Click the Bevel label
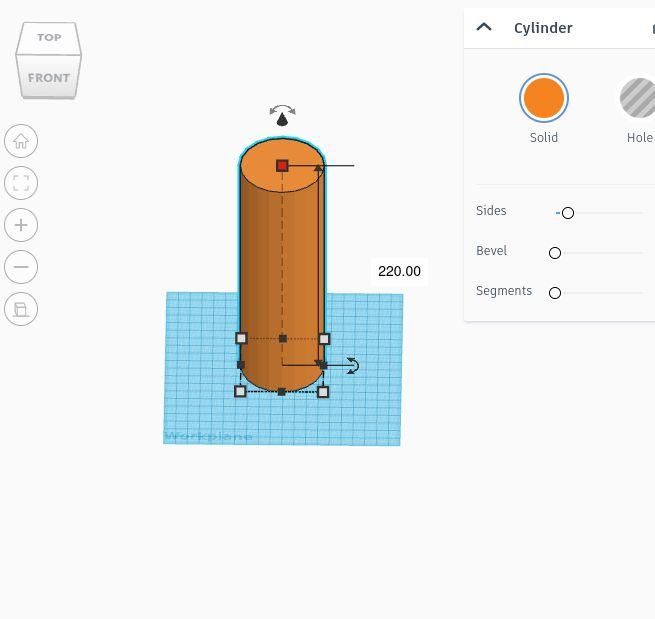 [x=491, y=251]
